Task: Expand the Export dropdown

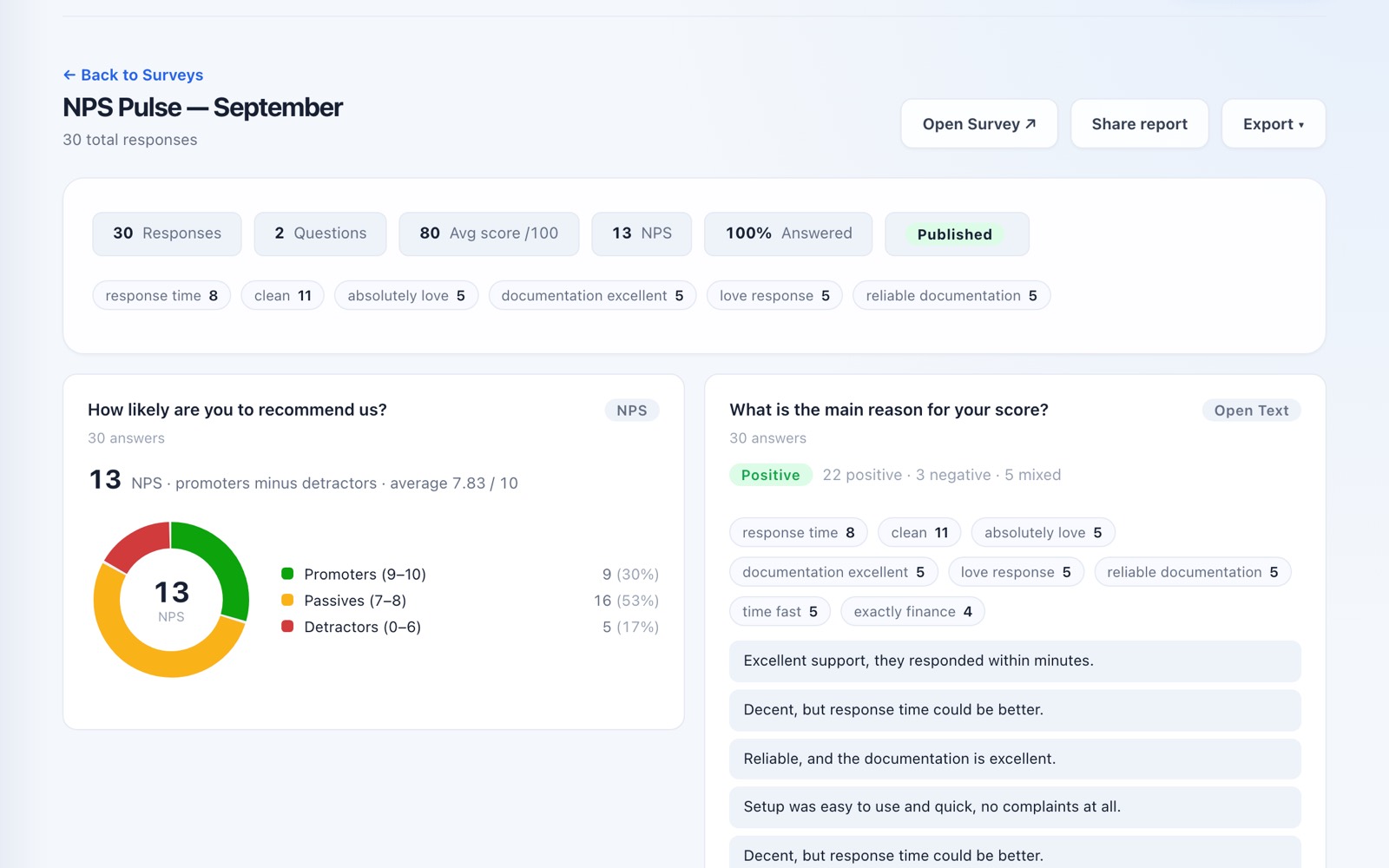Action: [x=1274, y=123]
